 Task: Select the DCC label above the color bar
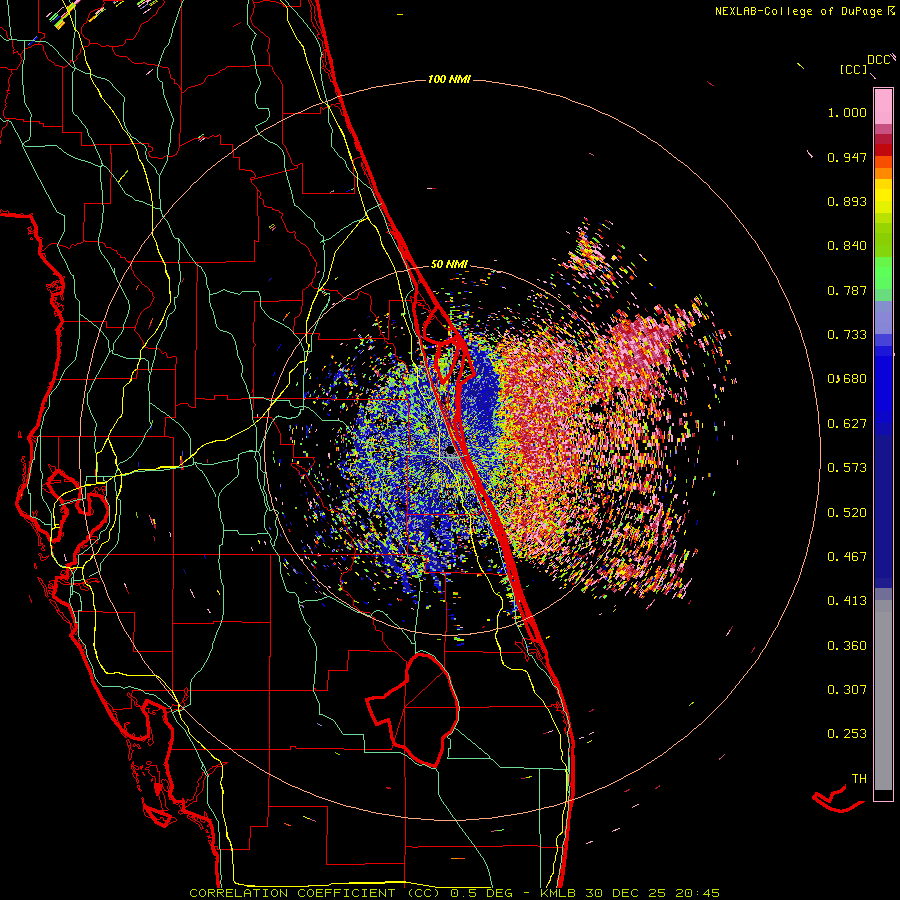coord(878,60)
